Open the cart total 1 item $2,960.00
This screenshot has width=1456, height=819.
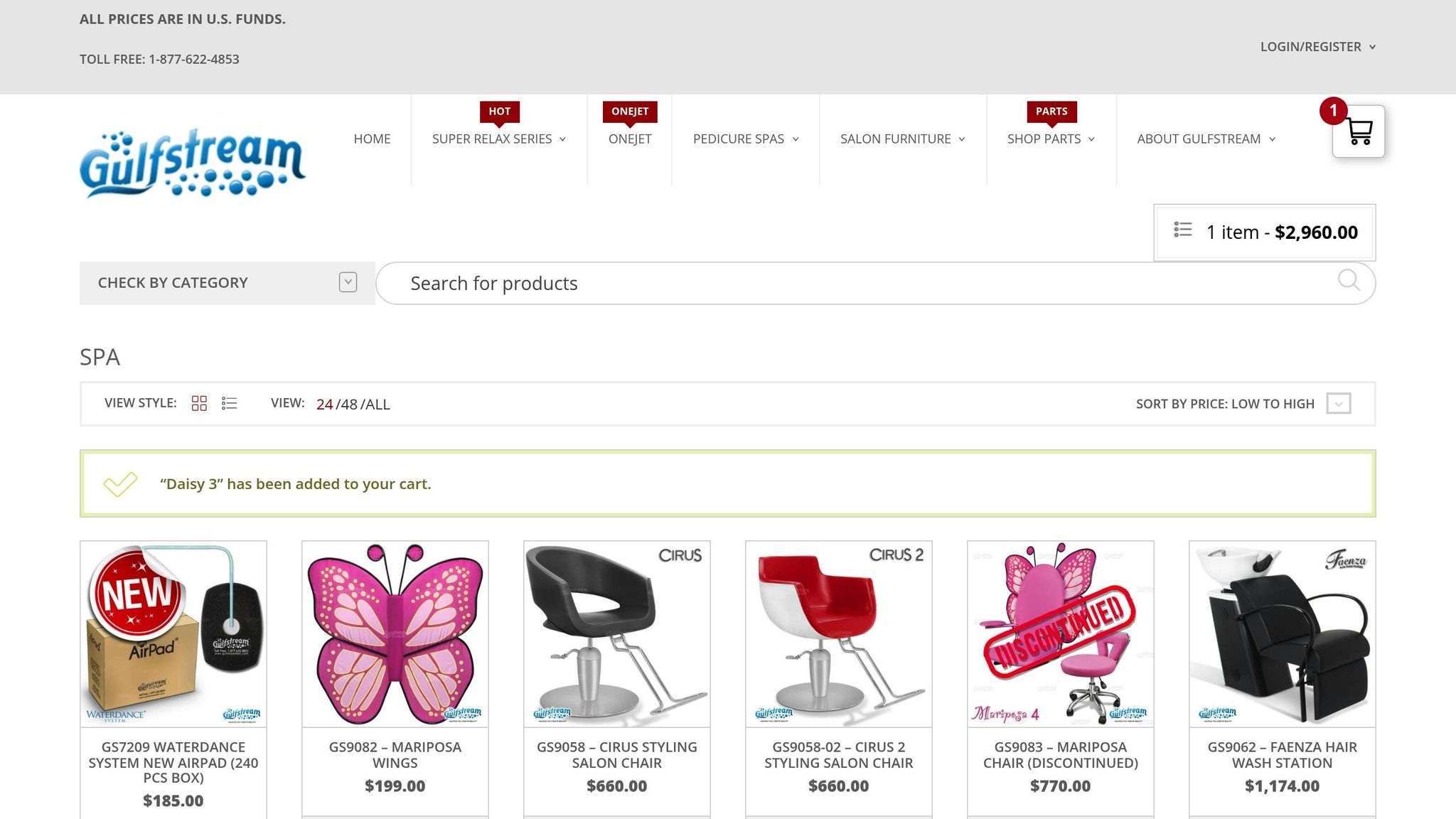click(1264, 232)
